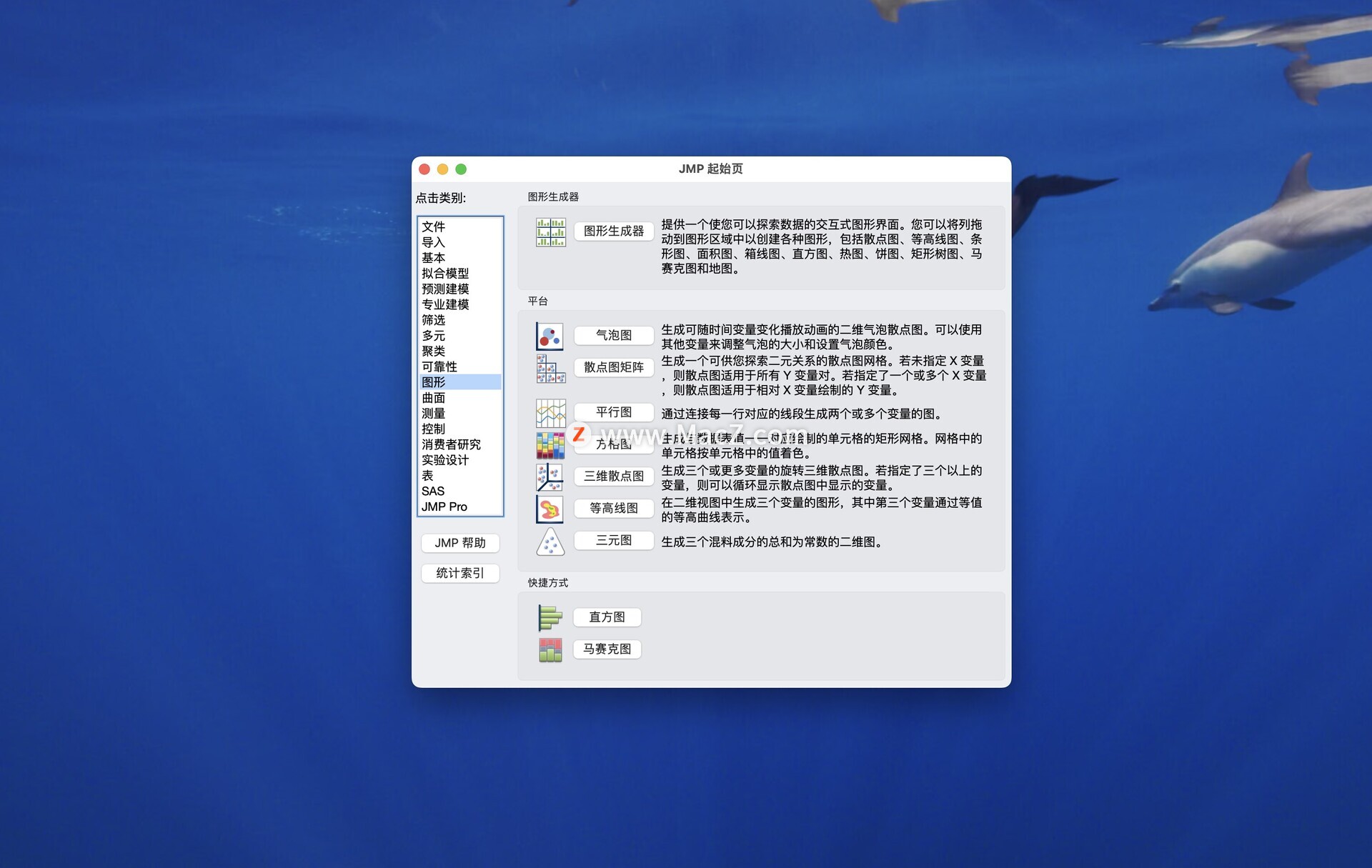Click the scatterplot matrix icon beside 散点图矩阵
This screenshot has height=868, width=1372.
point(550,368)
